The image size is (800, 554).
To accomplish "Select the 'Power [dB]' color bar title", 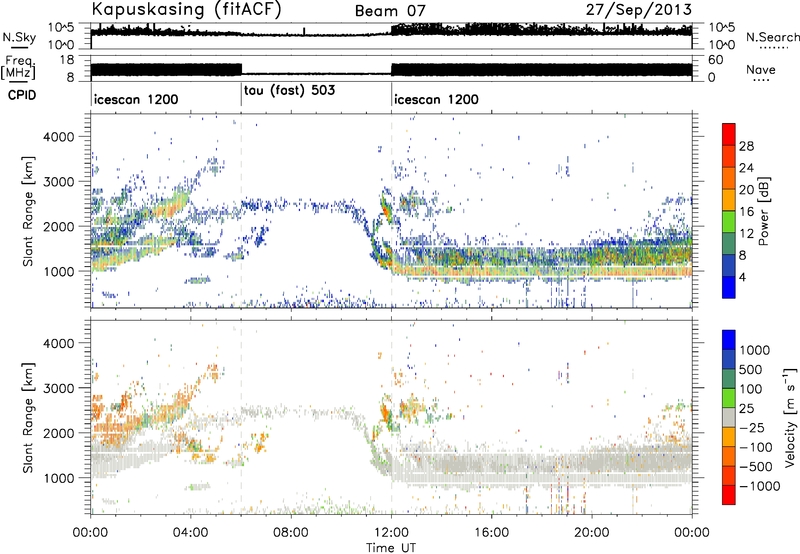I will coord(763,211).
